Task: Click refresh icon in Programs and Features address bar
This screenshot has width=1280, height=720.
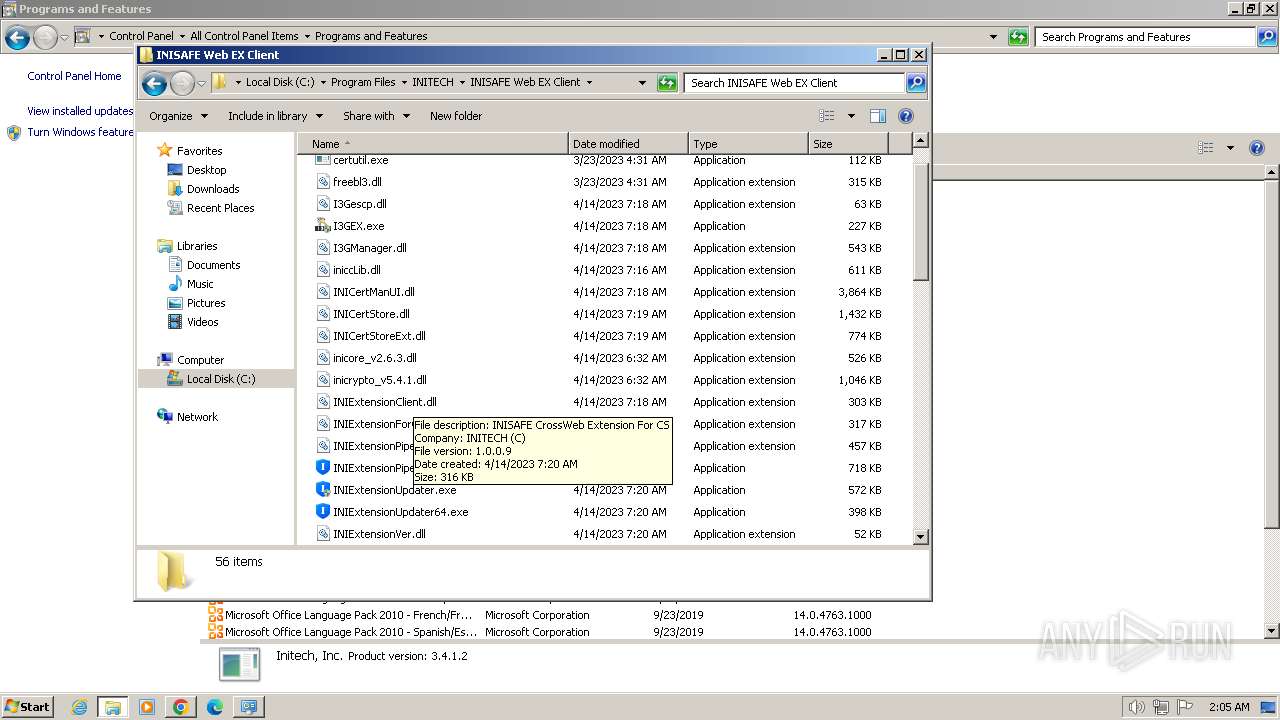Action: (1018, 37)
